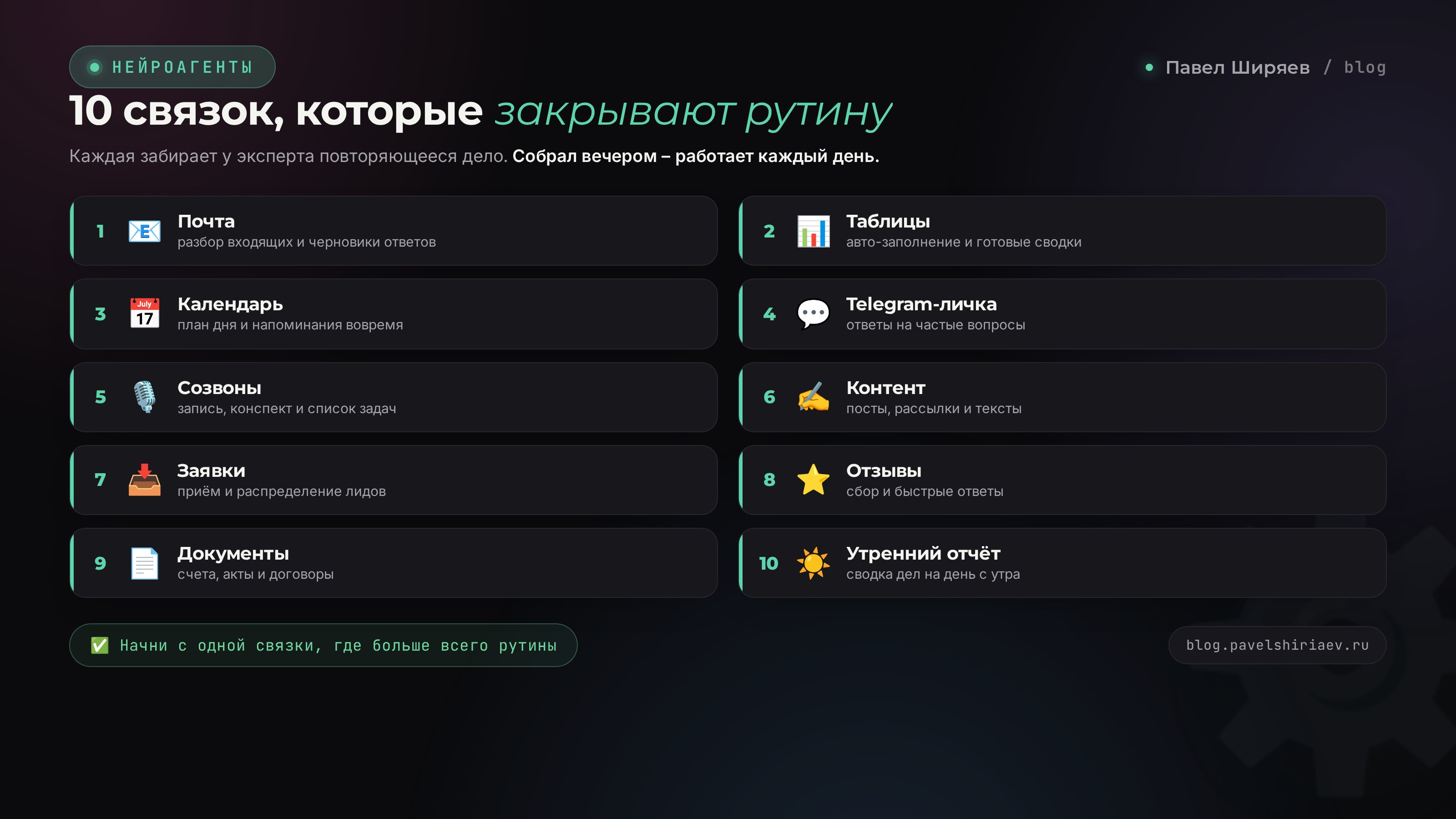
Task: Click number 7 on the Заявки card
Action: [100, 480]
